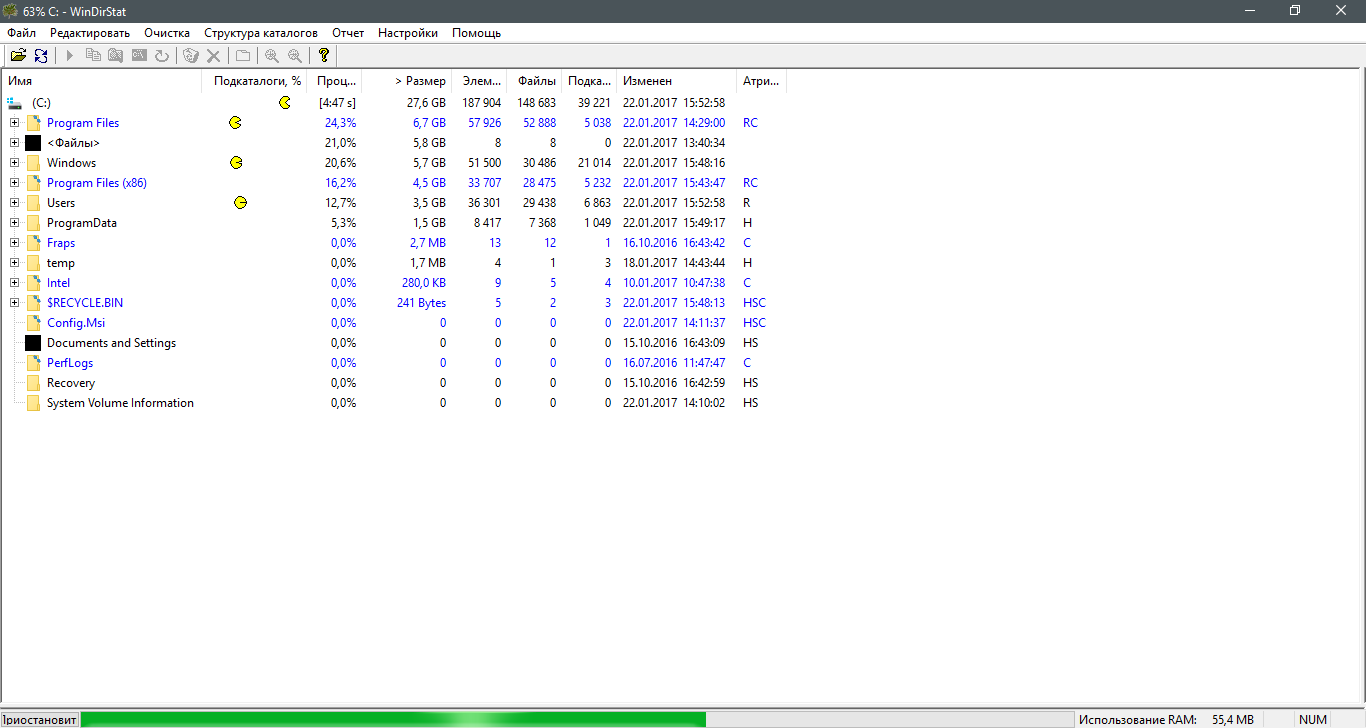Click the Zoom in magnifier icon

[x=271, y=56]
